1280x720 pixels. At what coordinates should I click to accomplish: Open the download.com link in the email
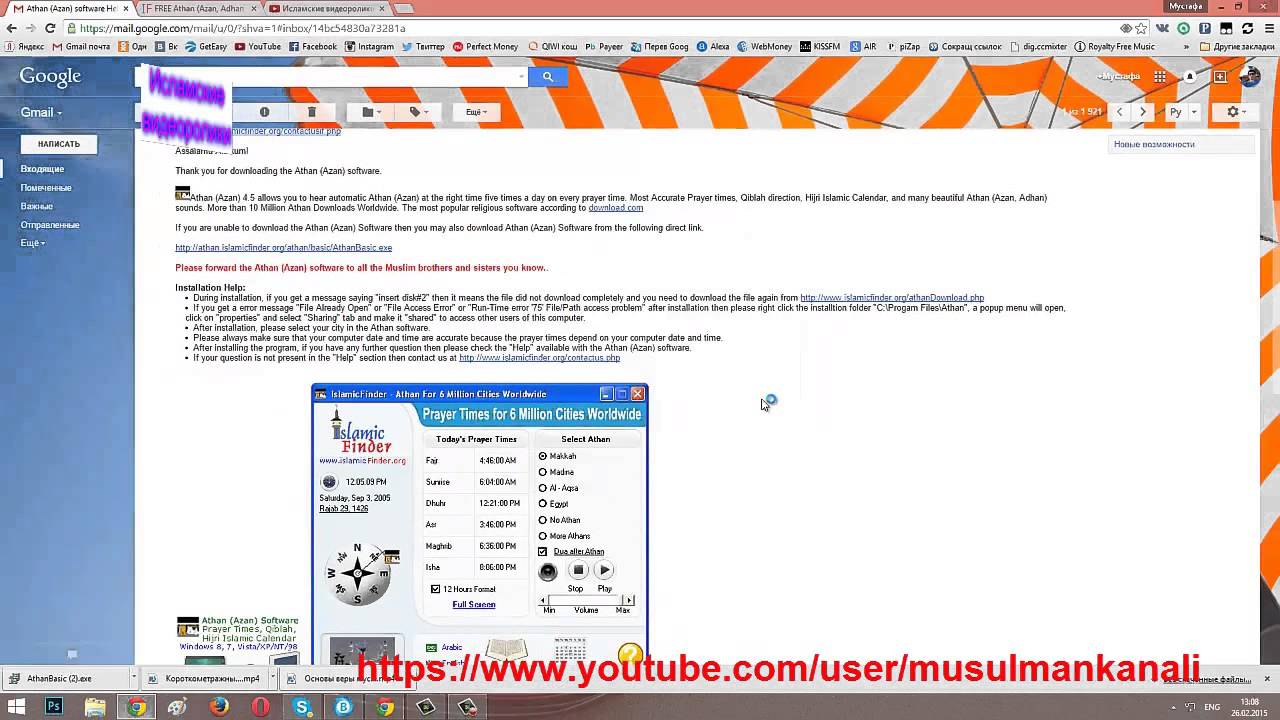pyautogui.click(x=616, y=208)
